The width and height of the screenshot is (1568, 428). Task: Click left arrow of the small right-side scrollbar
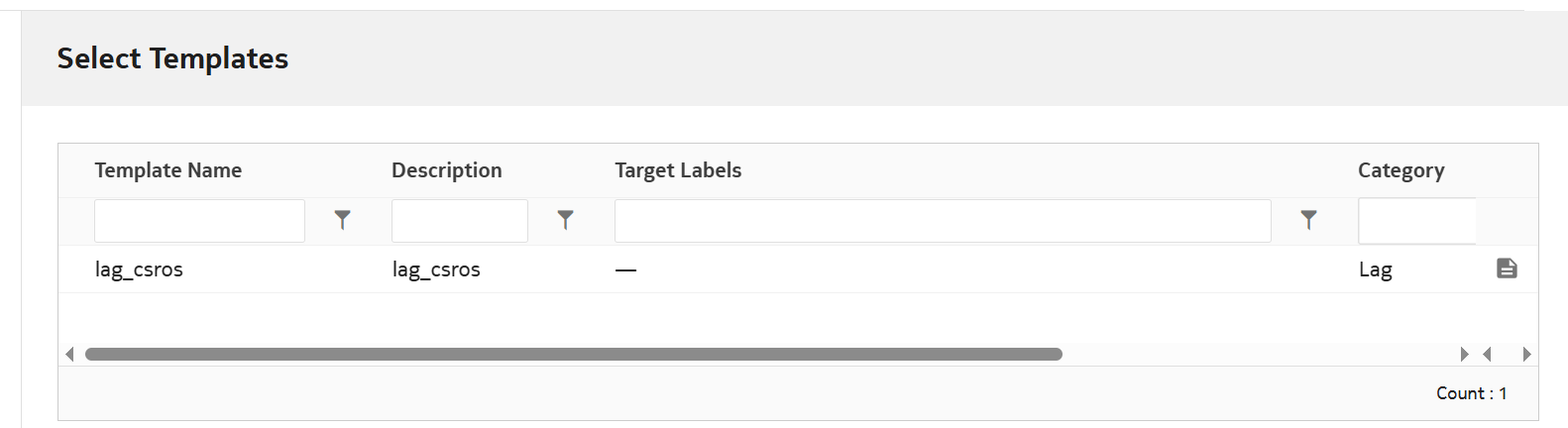tap(1487, 354)
